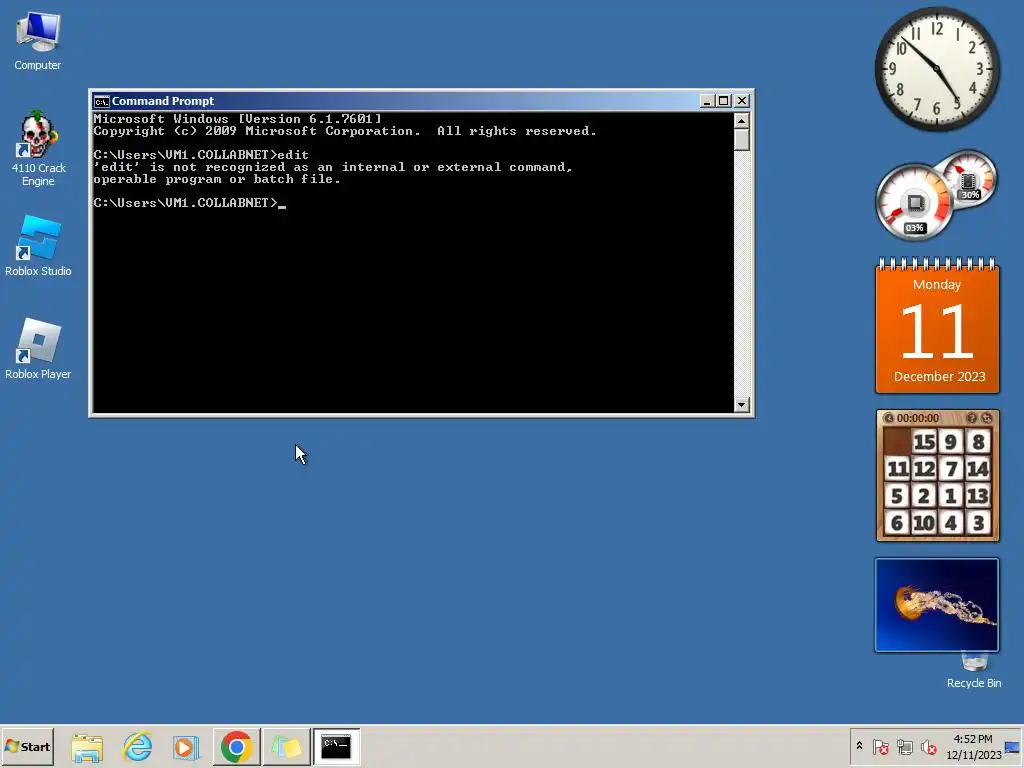The width and height of the screenshot is (1024, 768).
Task: Open Google Chrome from taskbar
Action: [x=236, y=746]
